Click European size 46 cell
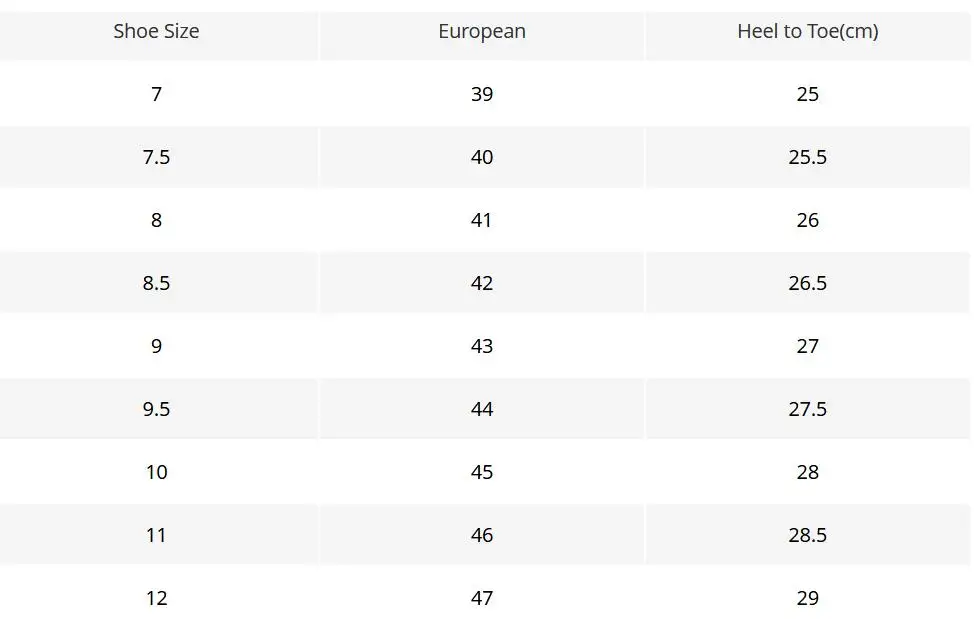Image resolution: width=974 pixels, height=619 pixels. point(482,535)
